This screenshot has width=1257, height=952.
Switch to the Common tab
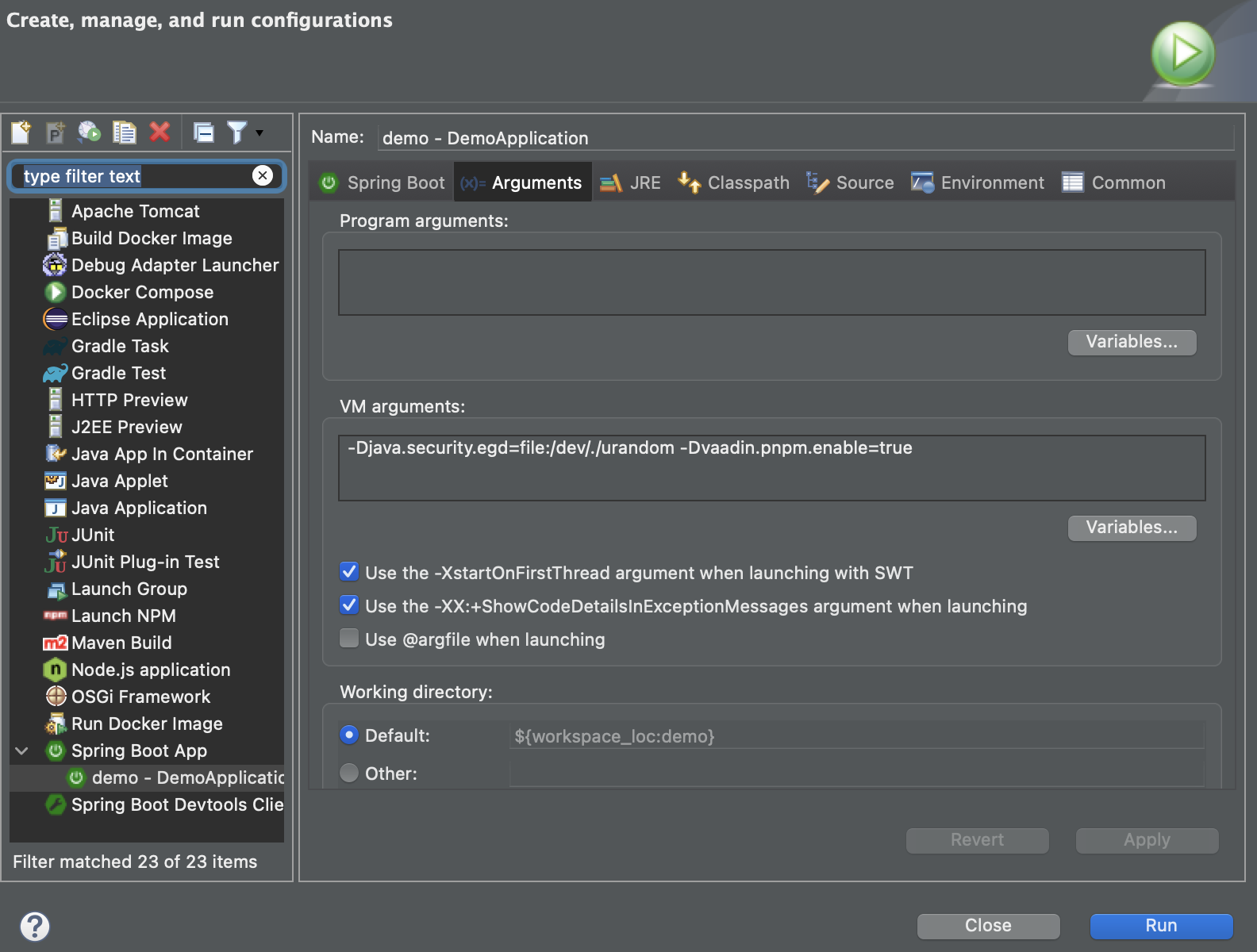(x=1113, y=182)
